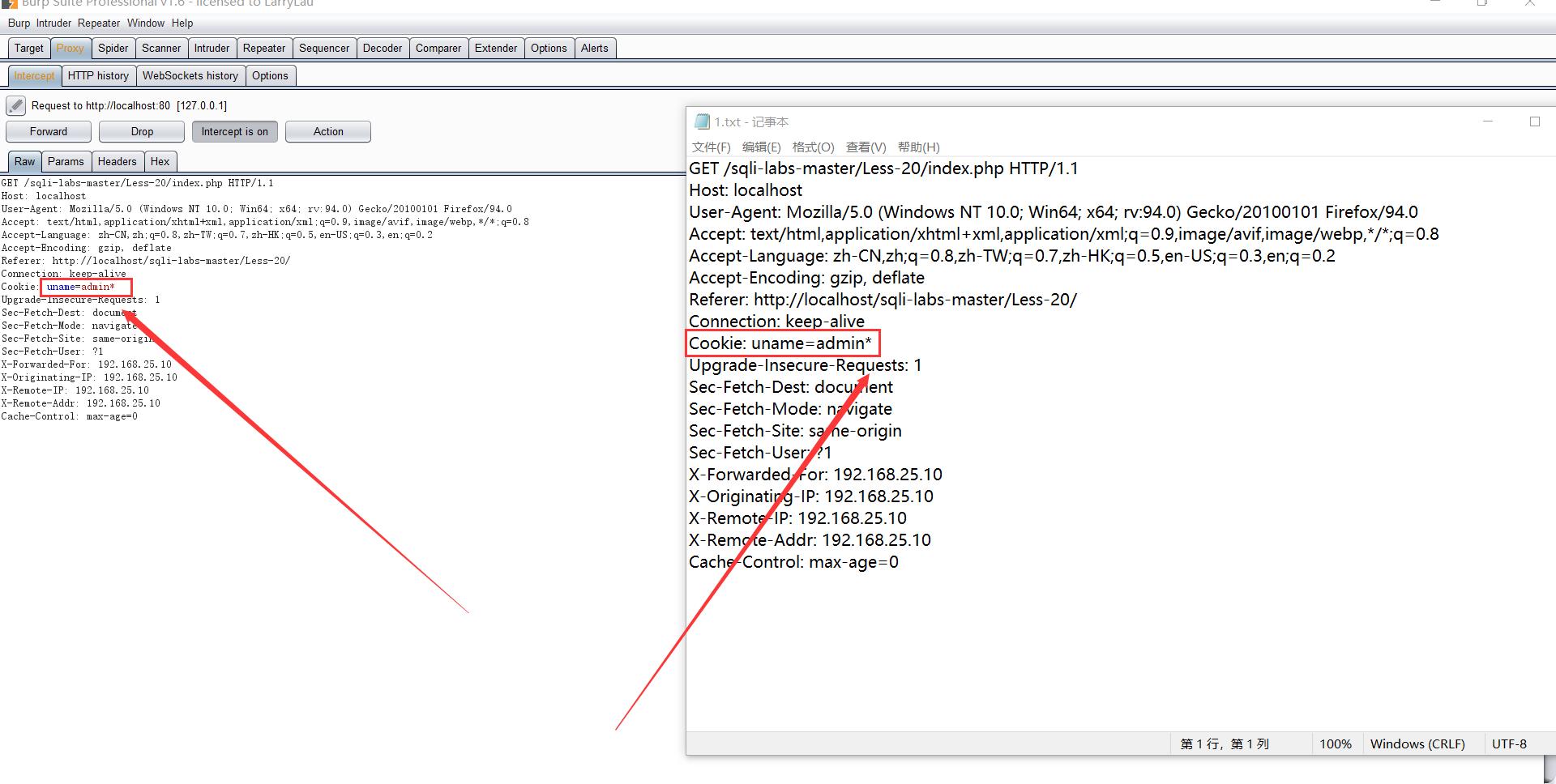This screenshot has height=784, width=1556.
Task: Click the GET request line in Burp raw view
Action: 137,183
